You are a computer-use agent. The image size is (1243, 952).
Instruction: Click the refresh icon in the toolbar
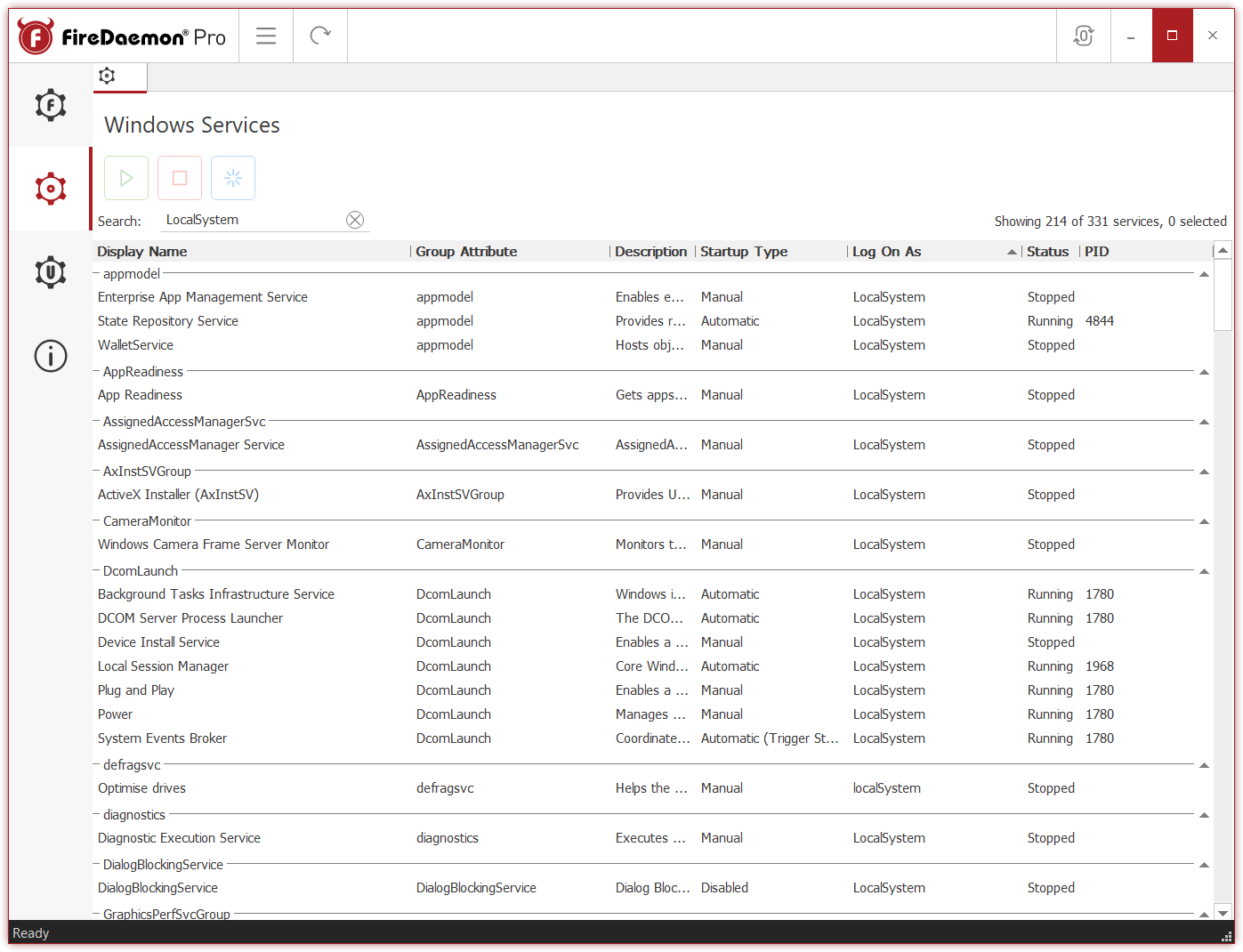tap(319, 35)
